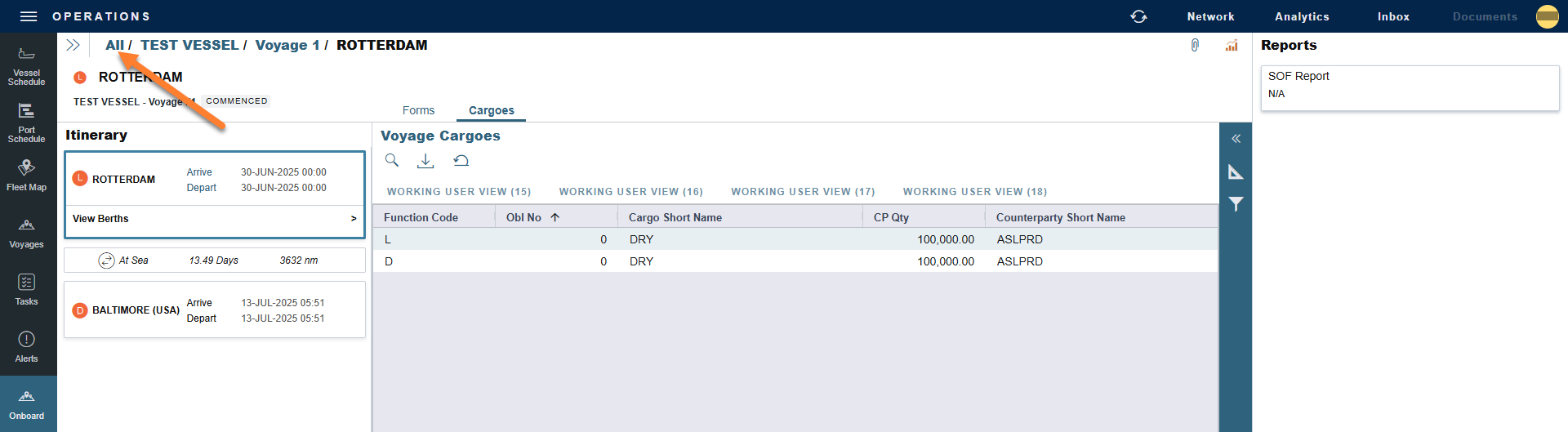The width and height of the screenshot is (1568, 432).
Task: Click the Baltimore discharge D badge
Action: click(80, 310)
